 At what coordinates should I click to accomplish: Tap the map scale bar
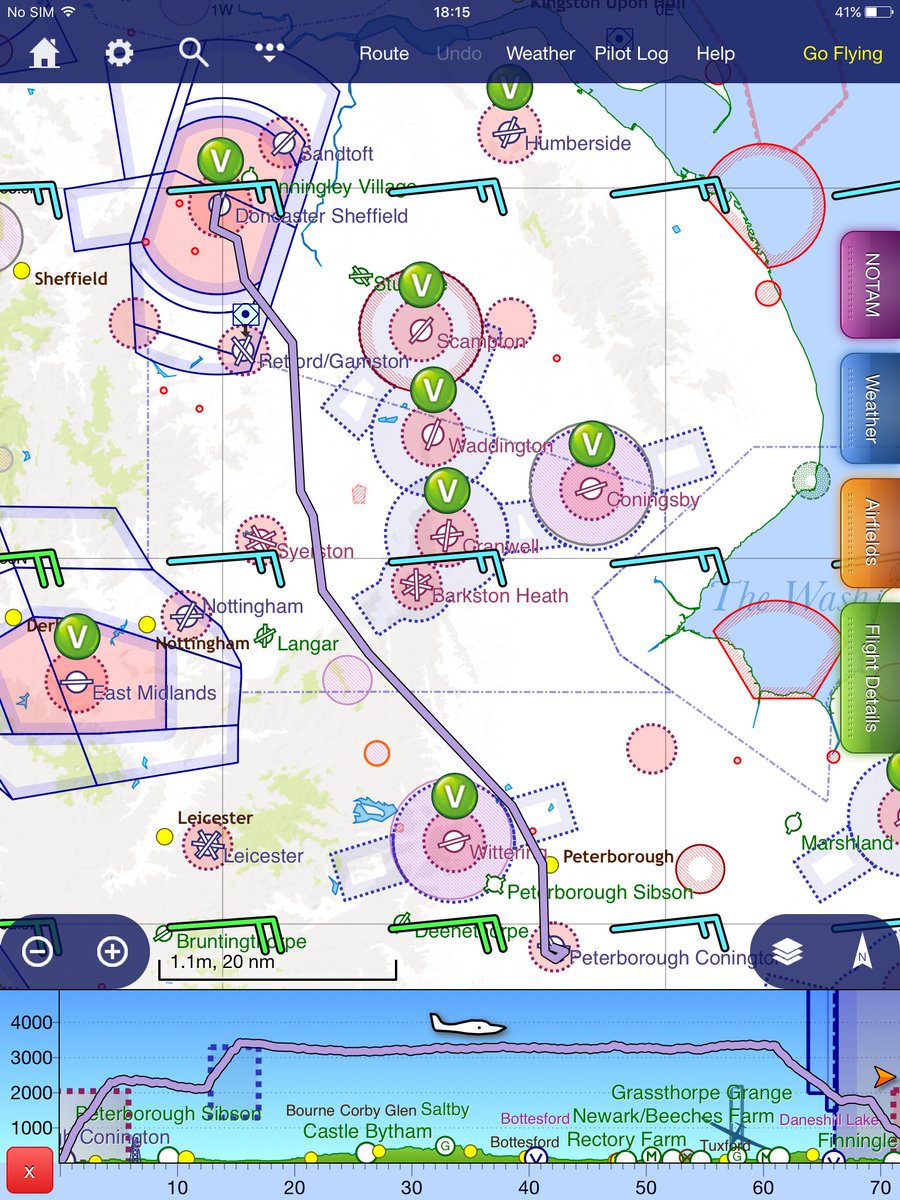pyautogui.click(x=277, y=967)
